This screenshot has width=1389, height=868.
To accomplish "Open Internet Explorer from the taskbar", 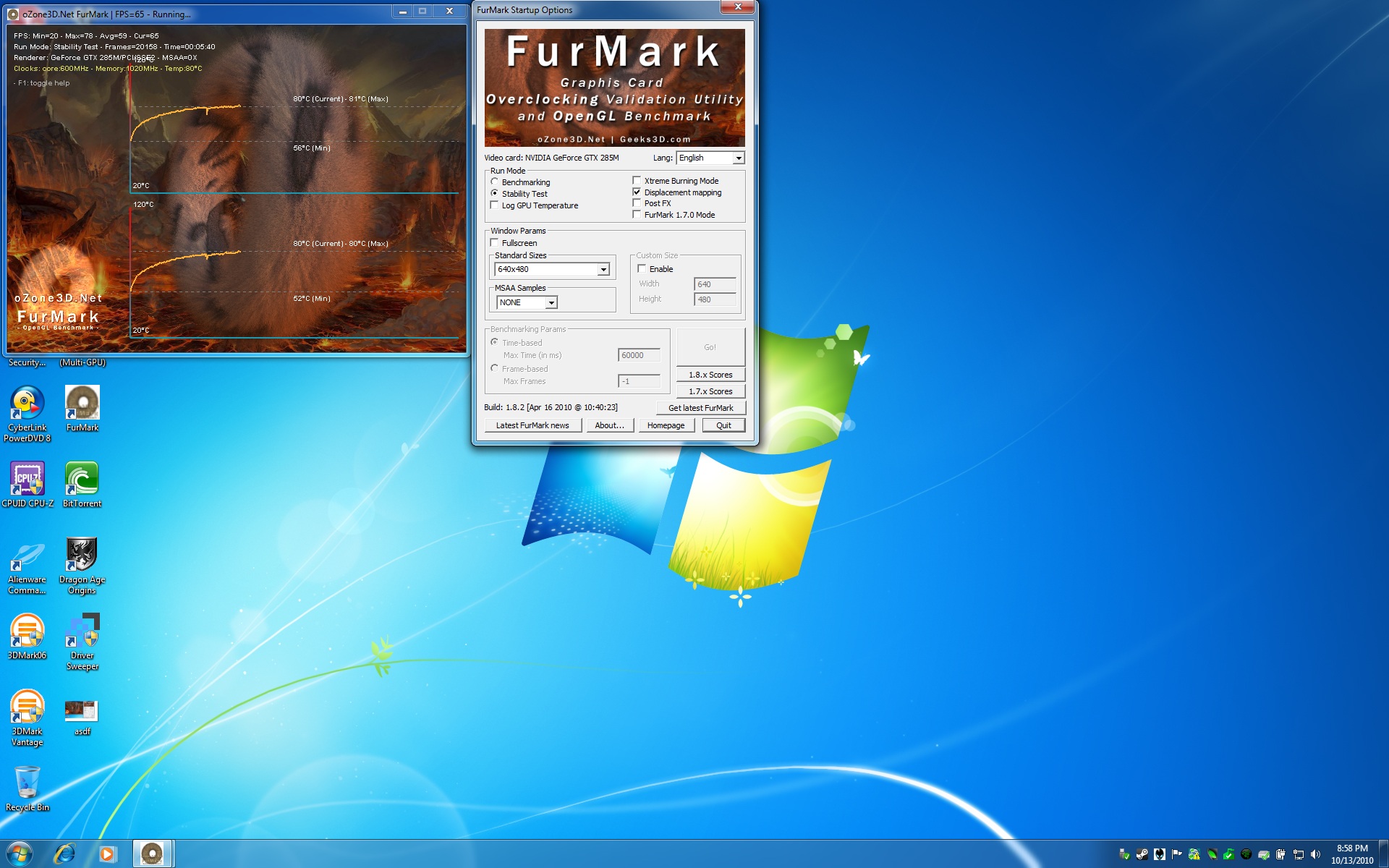I will pyautogui.click(x=64, y=854).
